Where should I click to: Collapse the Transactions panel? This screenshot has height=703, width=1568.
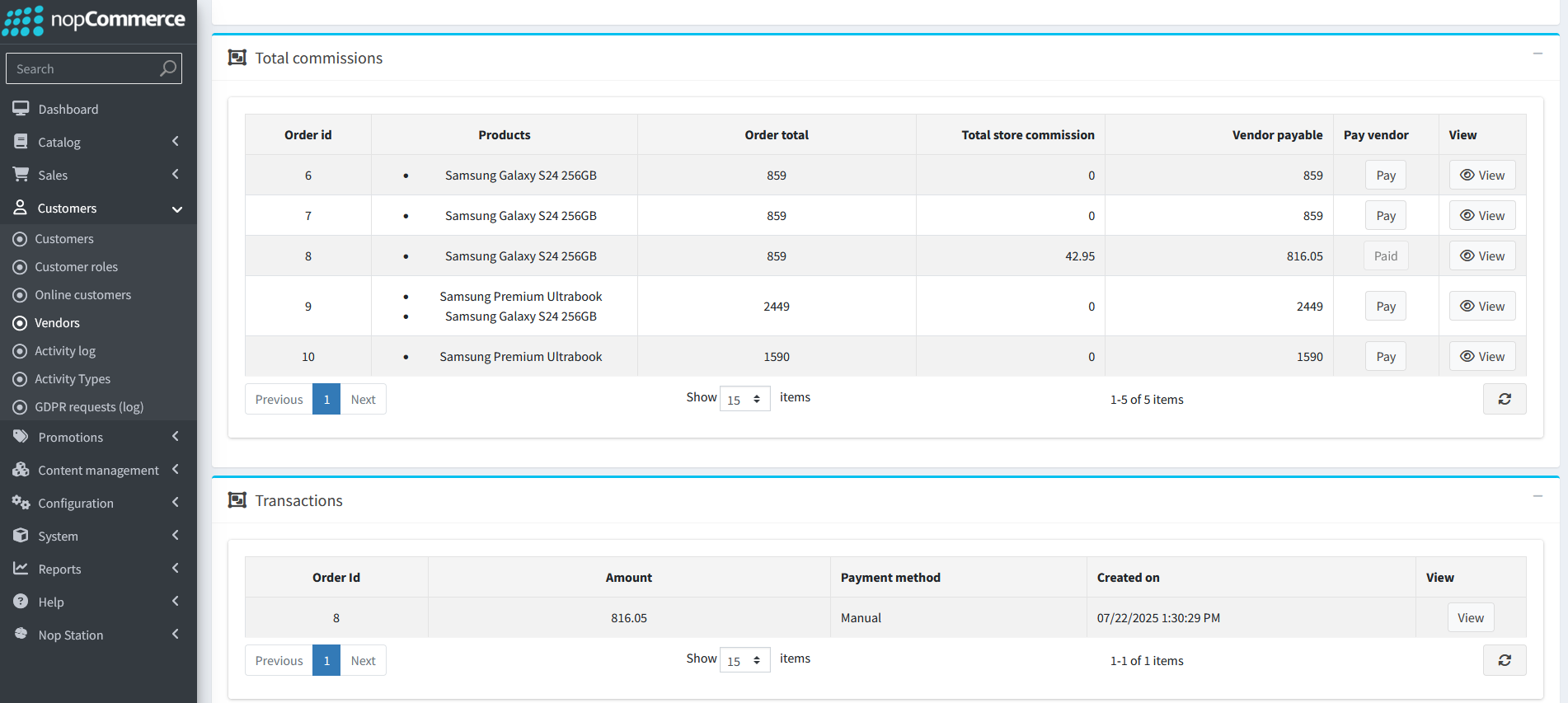point(1537,496)
